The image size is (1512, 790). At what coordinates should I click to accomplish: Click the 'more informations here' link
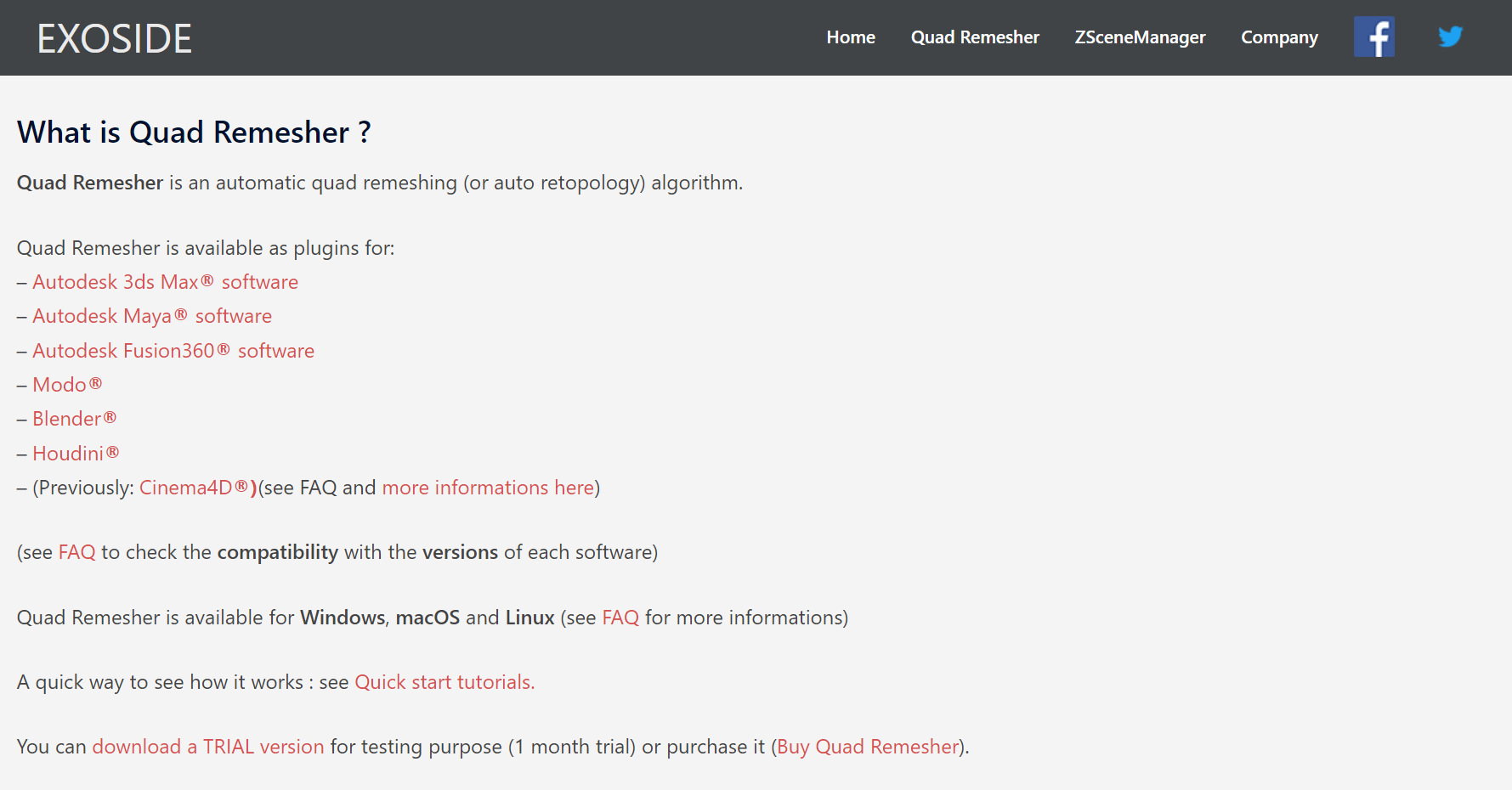pyautogui.click(x=488, y=488)
